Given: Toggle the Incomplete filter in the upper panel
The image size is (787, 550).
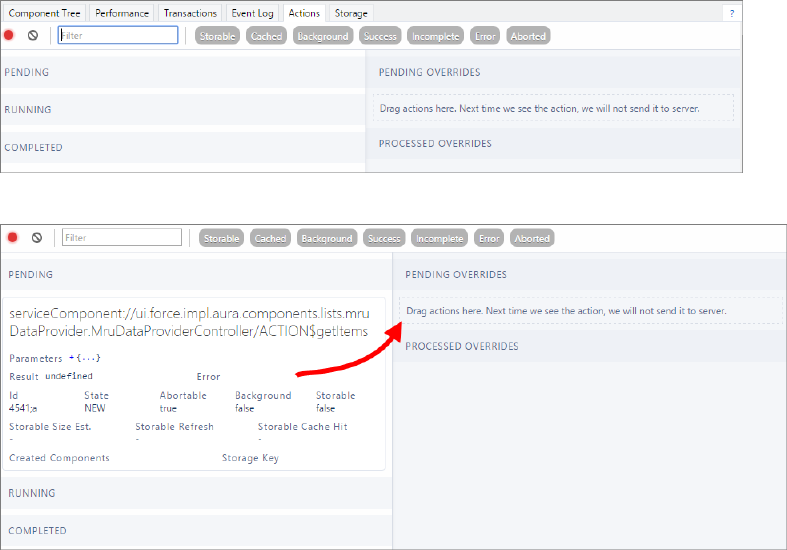Looking at the screenshot, I should click(x=436, y=36).
